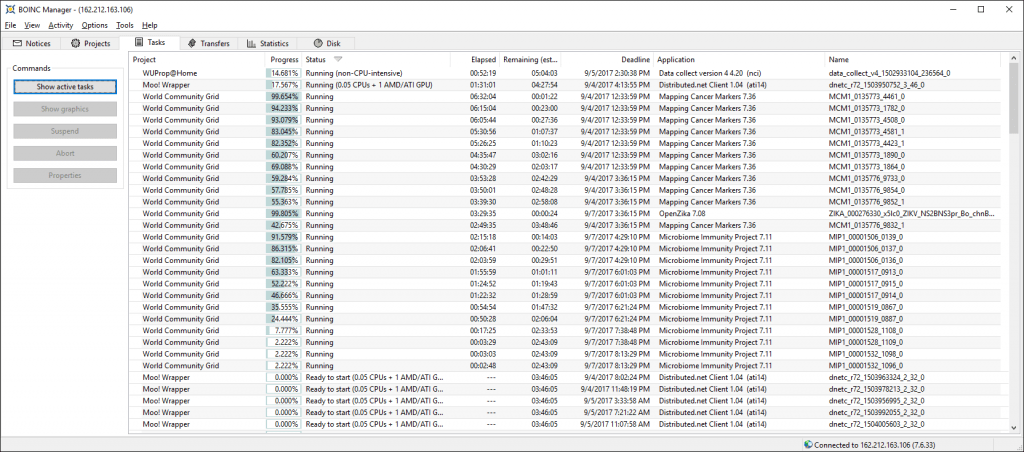The height and width of the screenshot is (452, 1024).
Task: Select task dnetc_r72_1503963324_2_32_0
Action: pos(564,378)
